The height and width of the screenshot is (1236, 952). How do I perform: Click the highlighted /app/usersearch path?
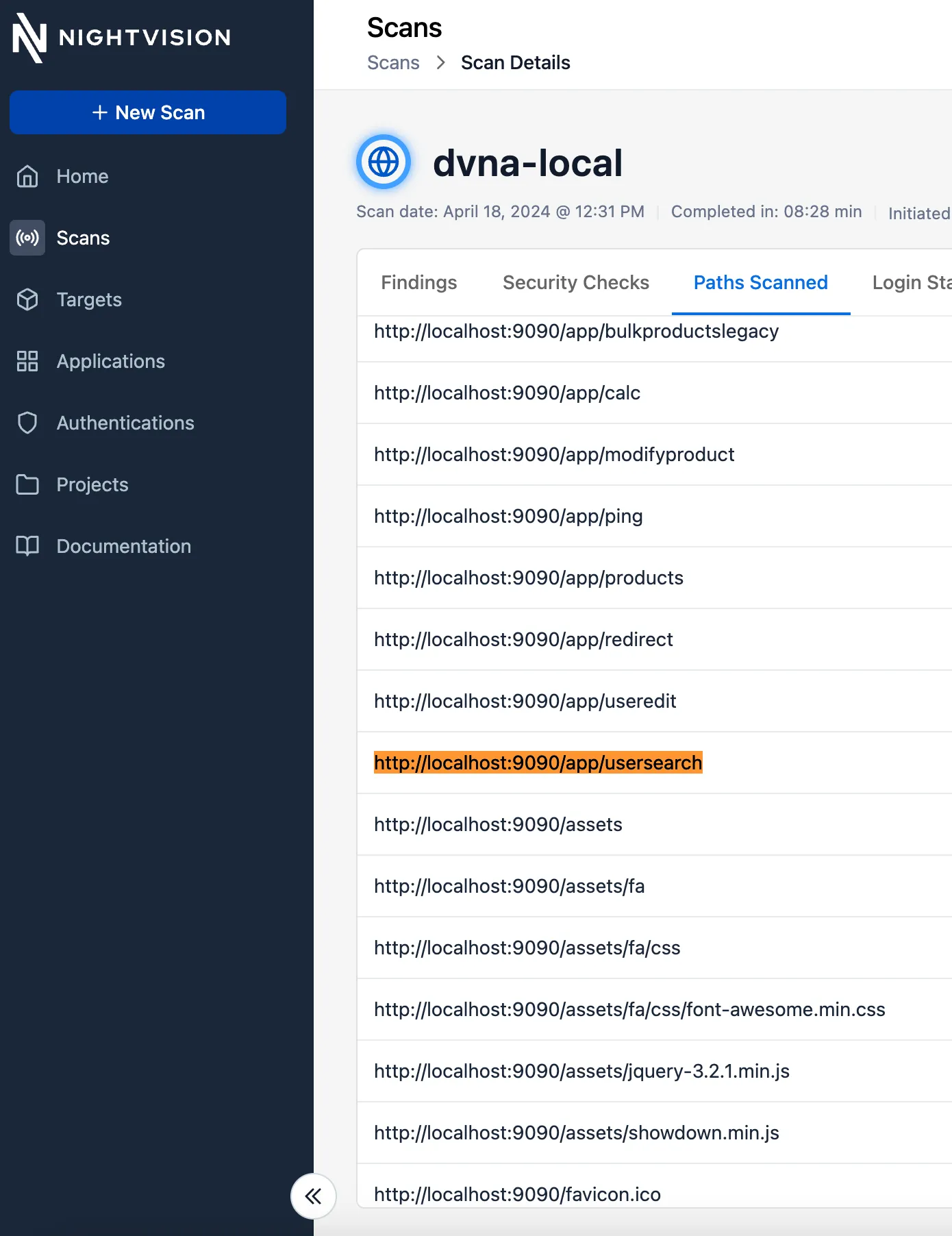click(x=538, y=763)
